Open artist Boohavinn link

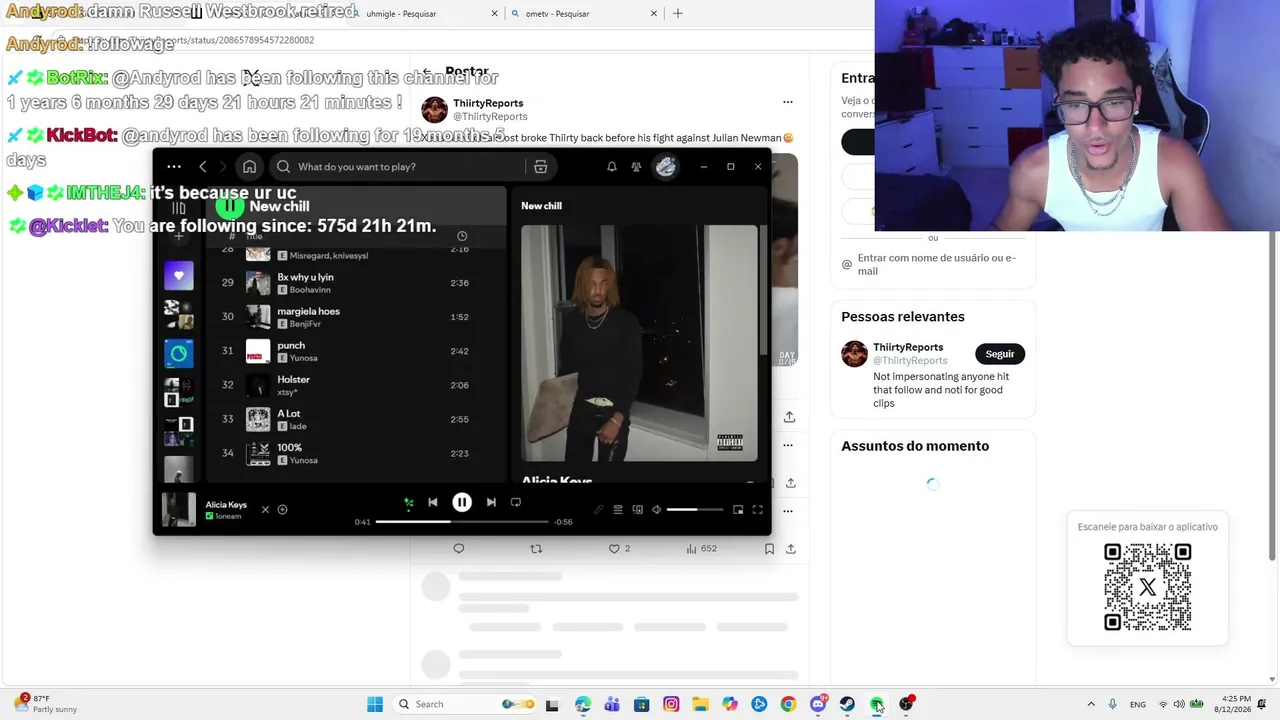(x=310, y=290)
